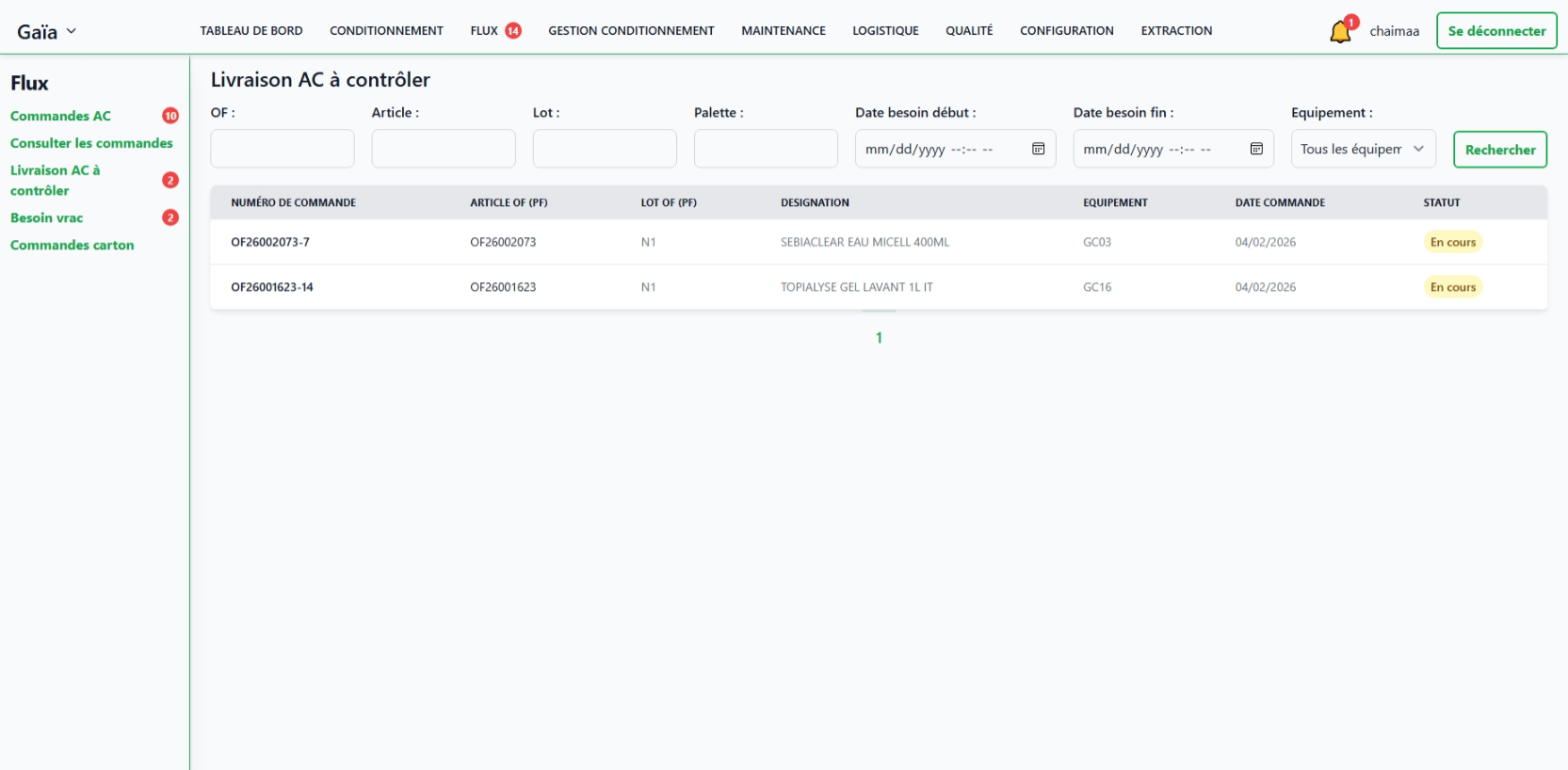Open Besoin vrac sidebar link
The image size is (1568, 770).
46,217
